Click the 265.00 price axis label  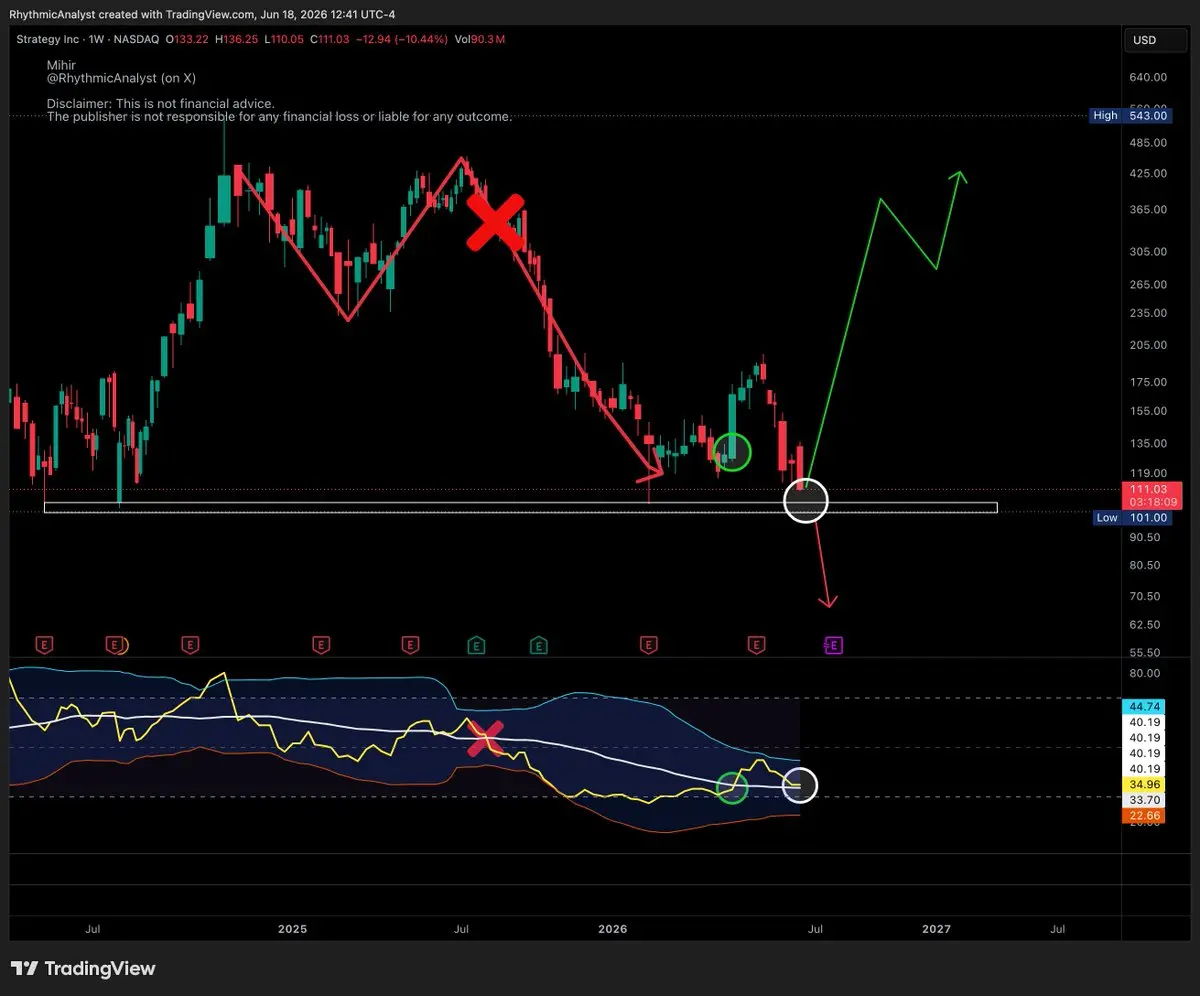[1148, 285]
